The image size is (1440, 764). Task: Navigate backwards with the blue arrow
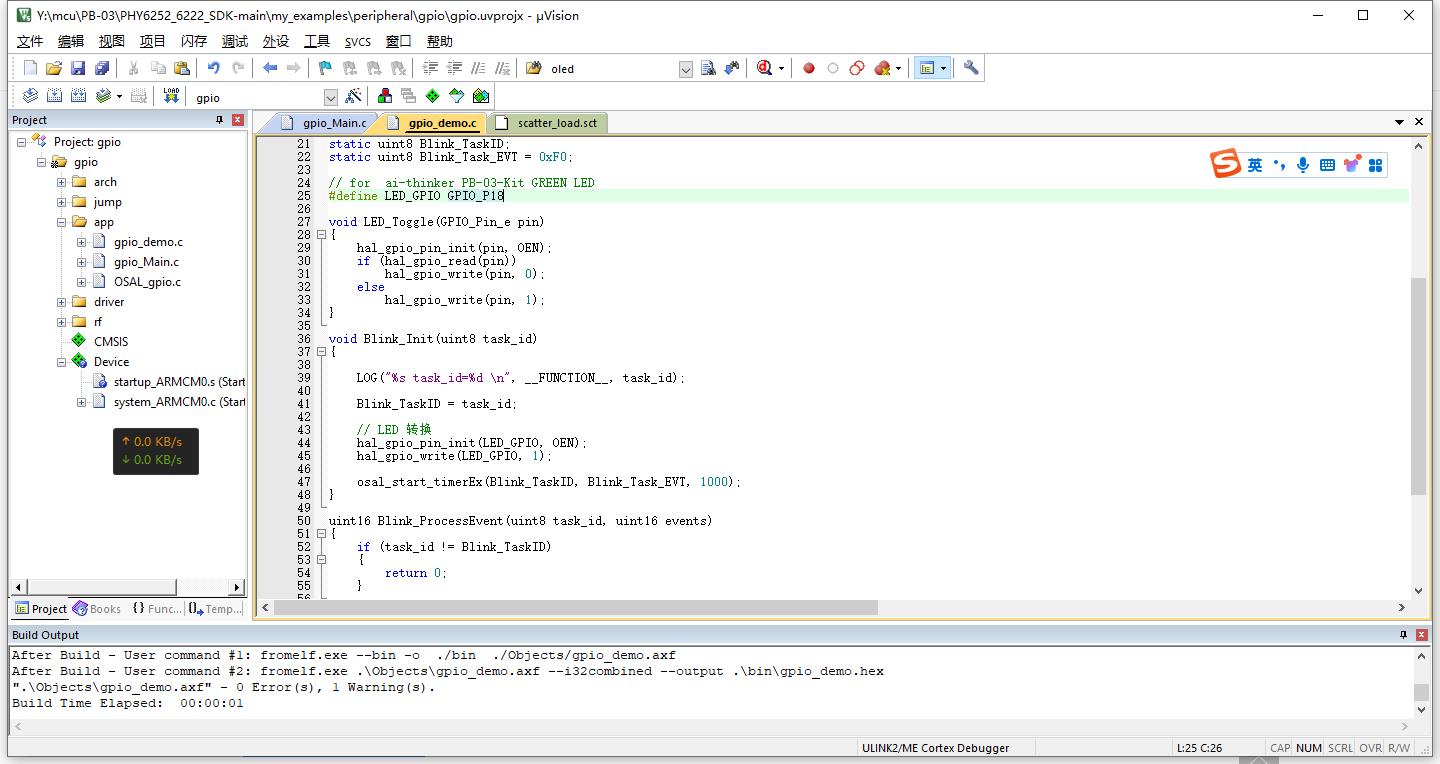[x=270, y=68]
